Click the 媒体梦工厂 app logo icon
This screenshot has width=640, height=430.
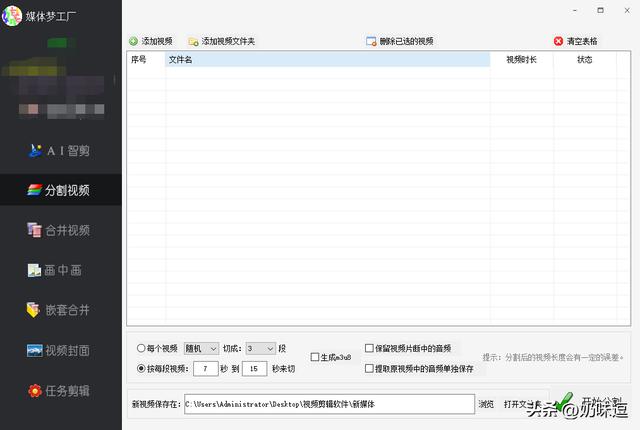click(x=12, y=16)
